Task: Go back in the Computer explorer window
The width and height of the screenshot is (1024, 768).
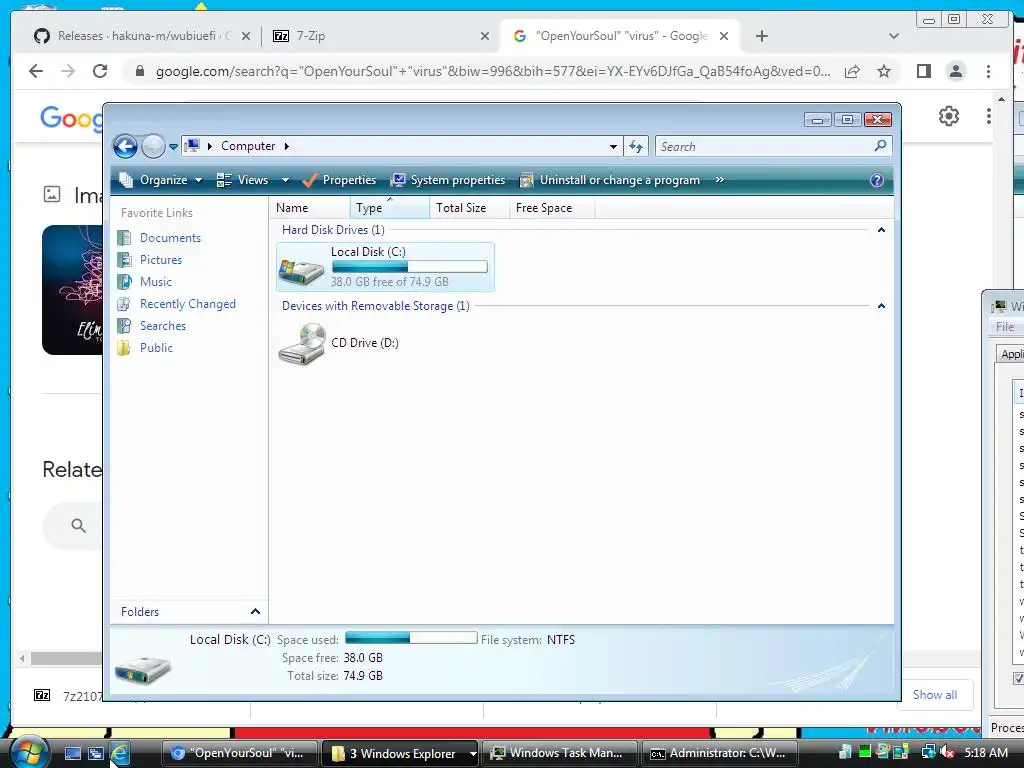Action: point(125,146)
